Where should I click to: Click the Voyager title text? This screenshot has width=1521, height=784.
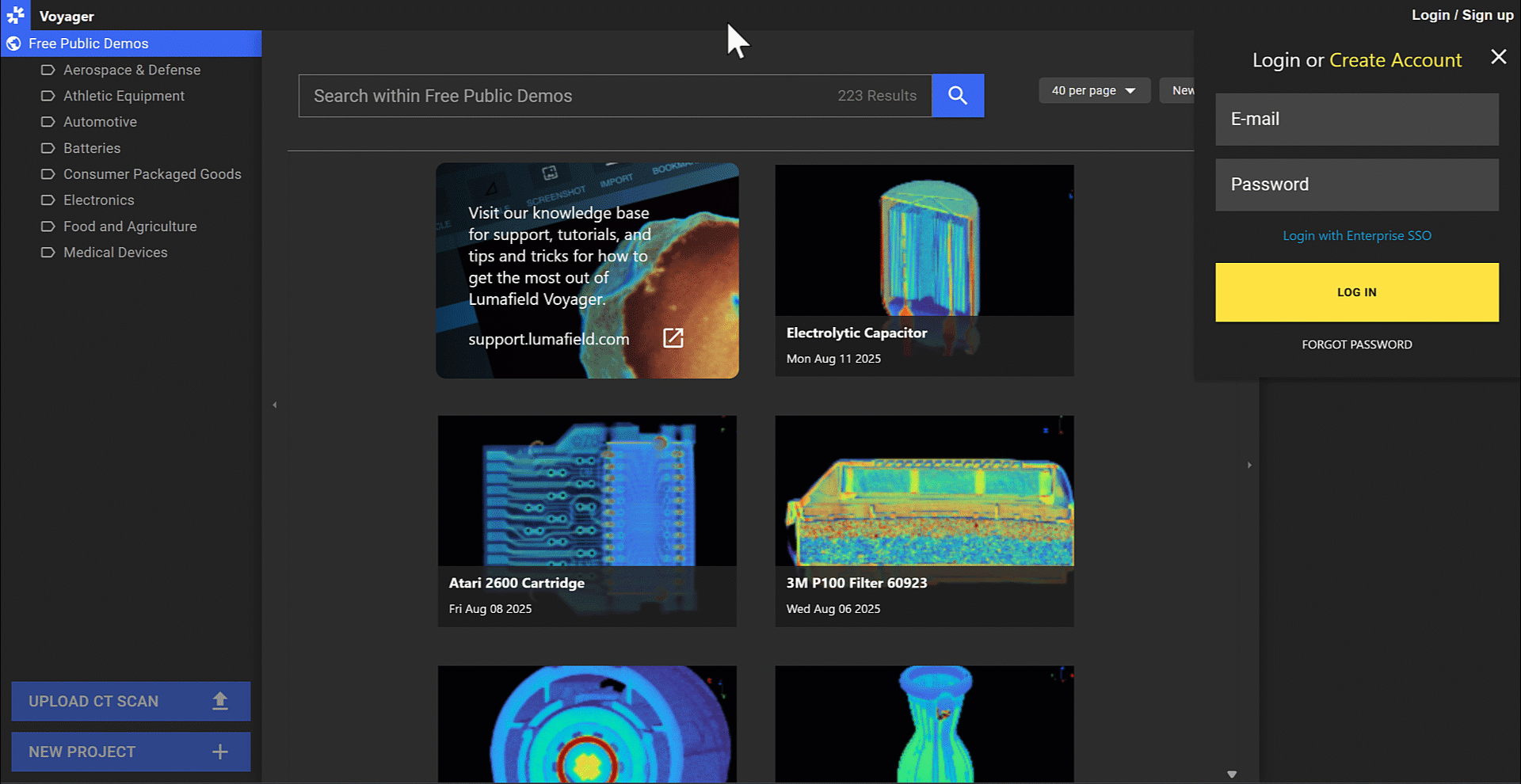67,16
